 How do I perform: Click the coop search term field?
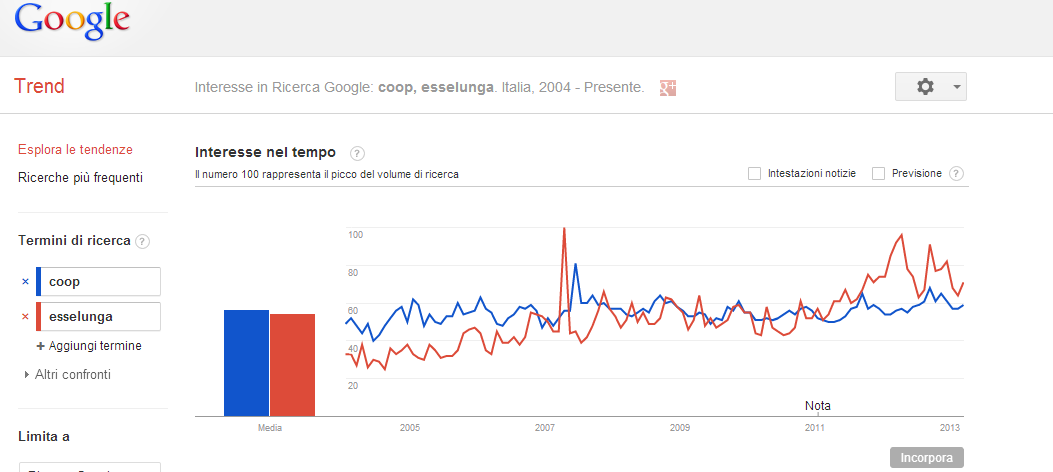tap(102, 282)
